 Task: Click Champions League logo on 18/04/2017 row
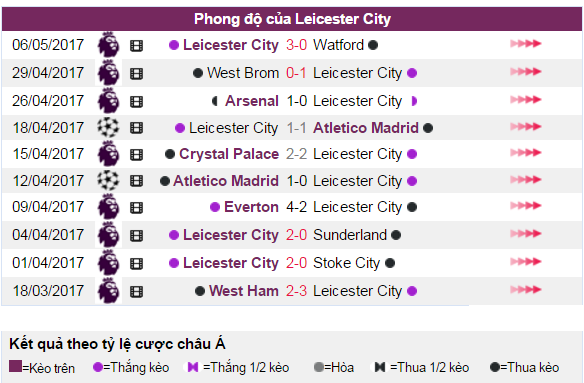(108, 127)
